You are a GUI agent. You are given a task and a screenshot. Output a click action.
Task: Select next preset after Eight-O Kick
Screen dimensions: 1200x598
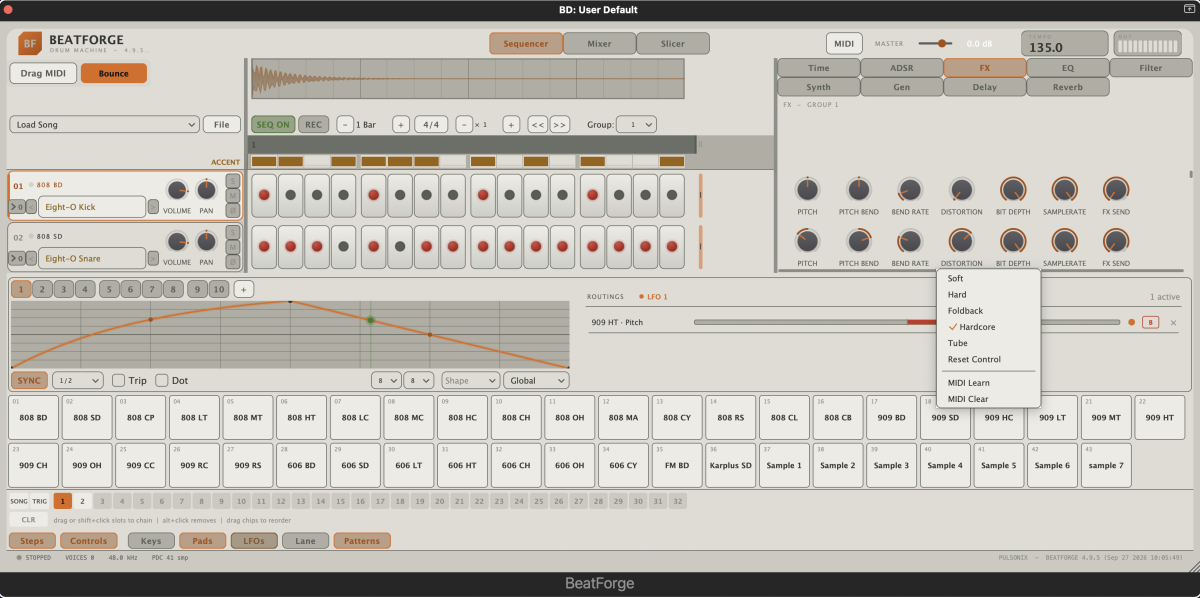pyautogui.click(x=153, y=207)
